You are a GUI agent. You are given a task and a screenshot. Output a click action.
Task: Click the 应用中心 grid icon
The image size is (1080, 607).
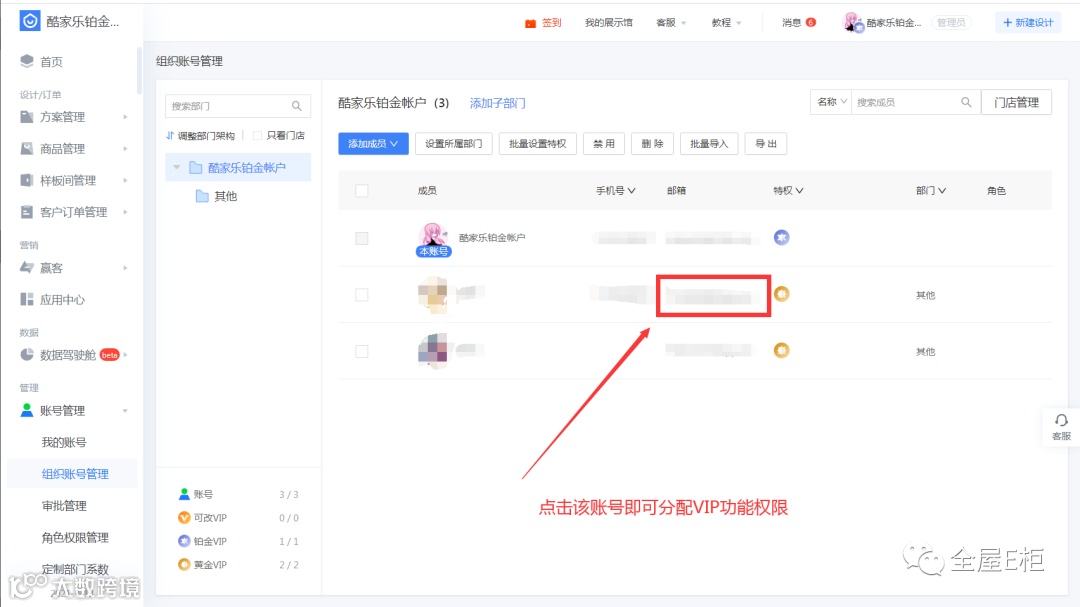click(27, 299)
